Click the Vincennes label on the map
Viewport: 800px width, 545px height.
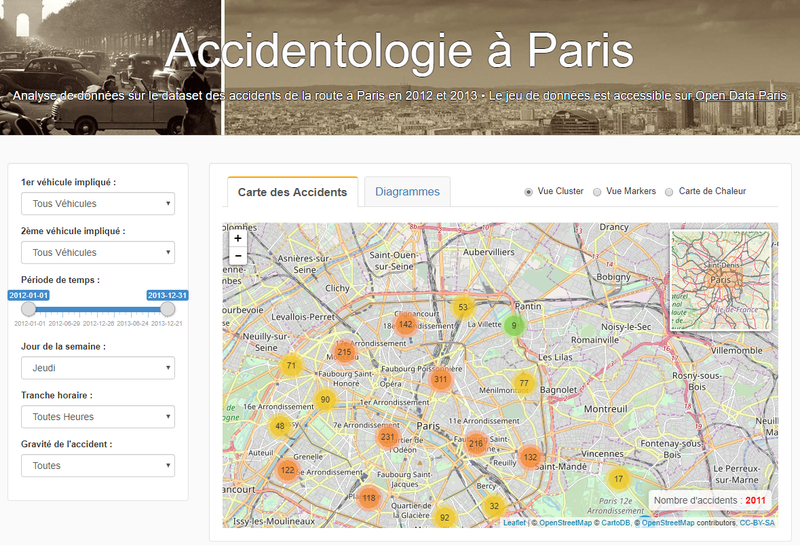(602, 453)
